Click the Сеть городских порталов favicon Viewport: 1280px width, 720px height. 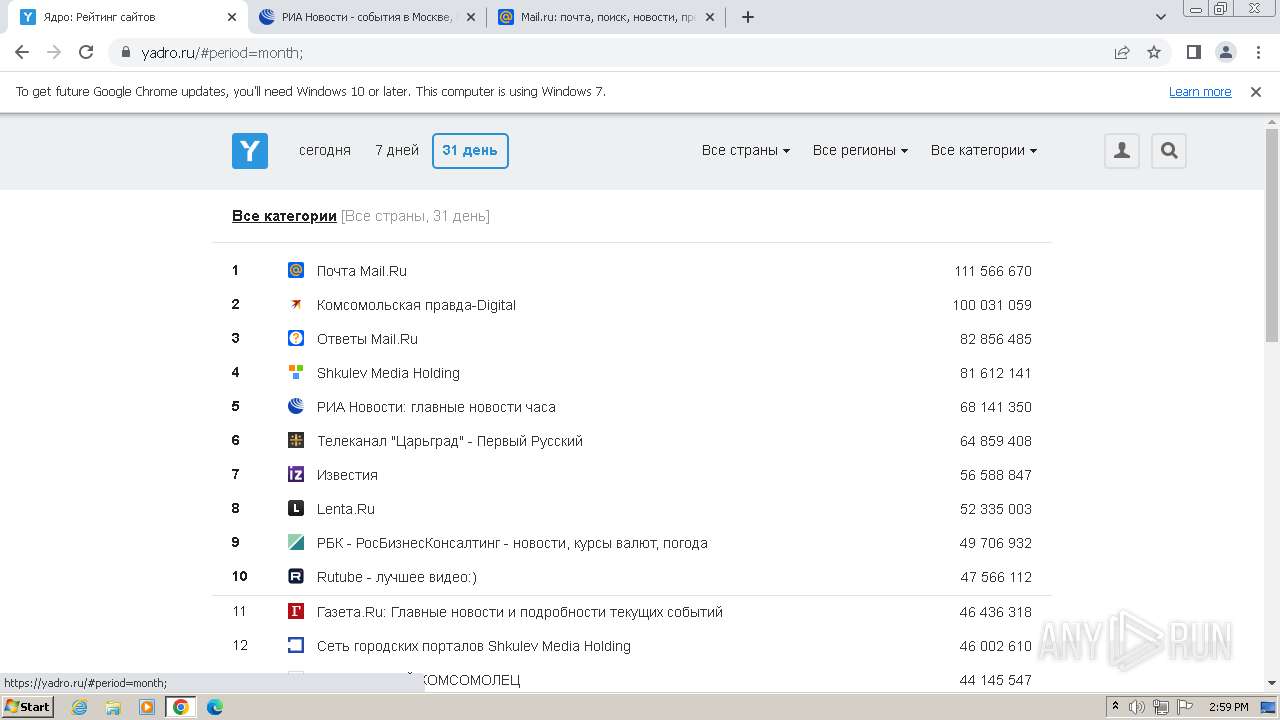click(296, 645)
